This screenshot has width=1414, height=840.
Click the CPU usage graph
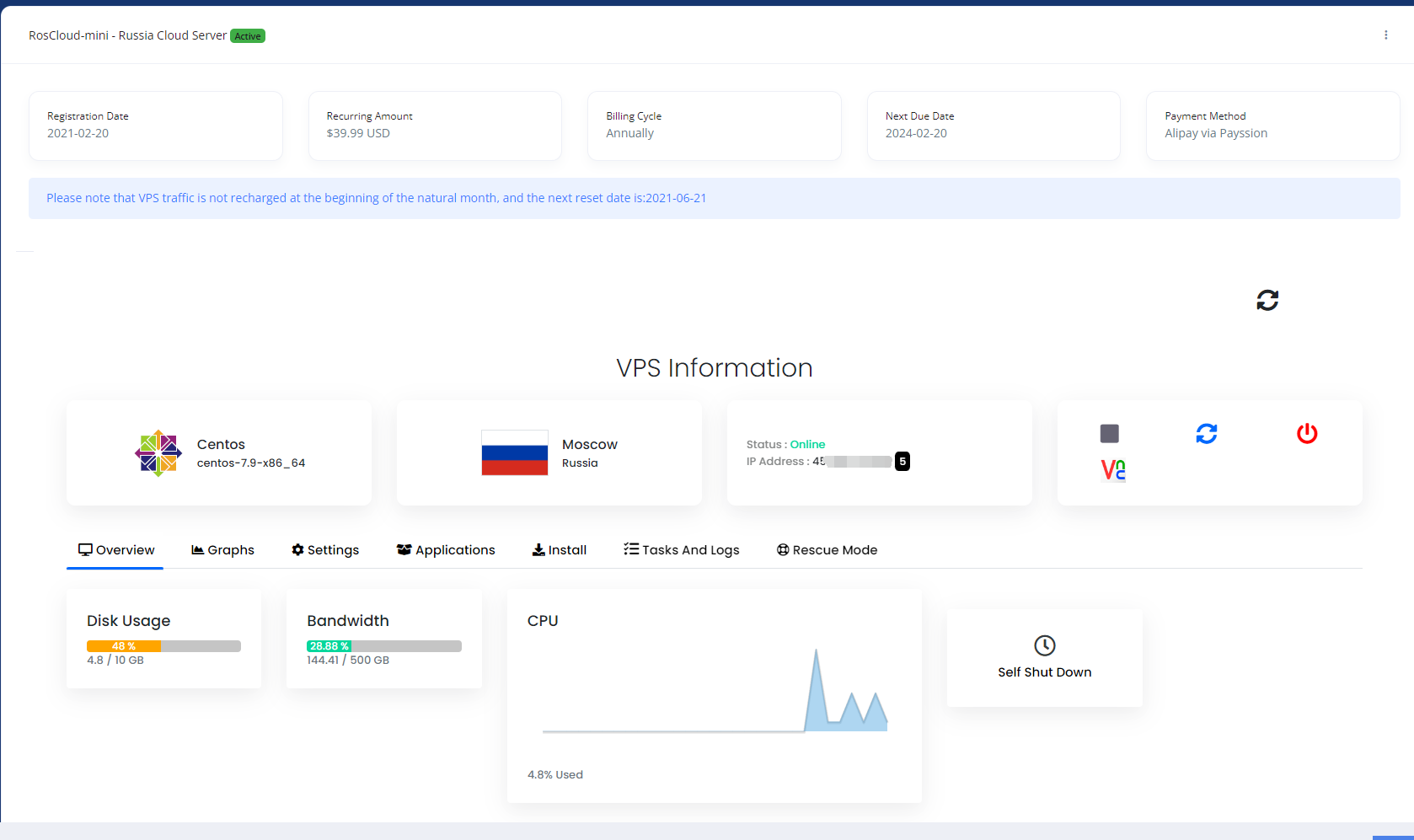tap(715, 691)
